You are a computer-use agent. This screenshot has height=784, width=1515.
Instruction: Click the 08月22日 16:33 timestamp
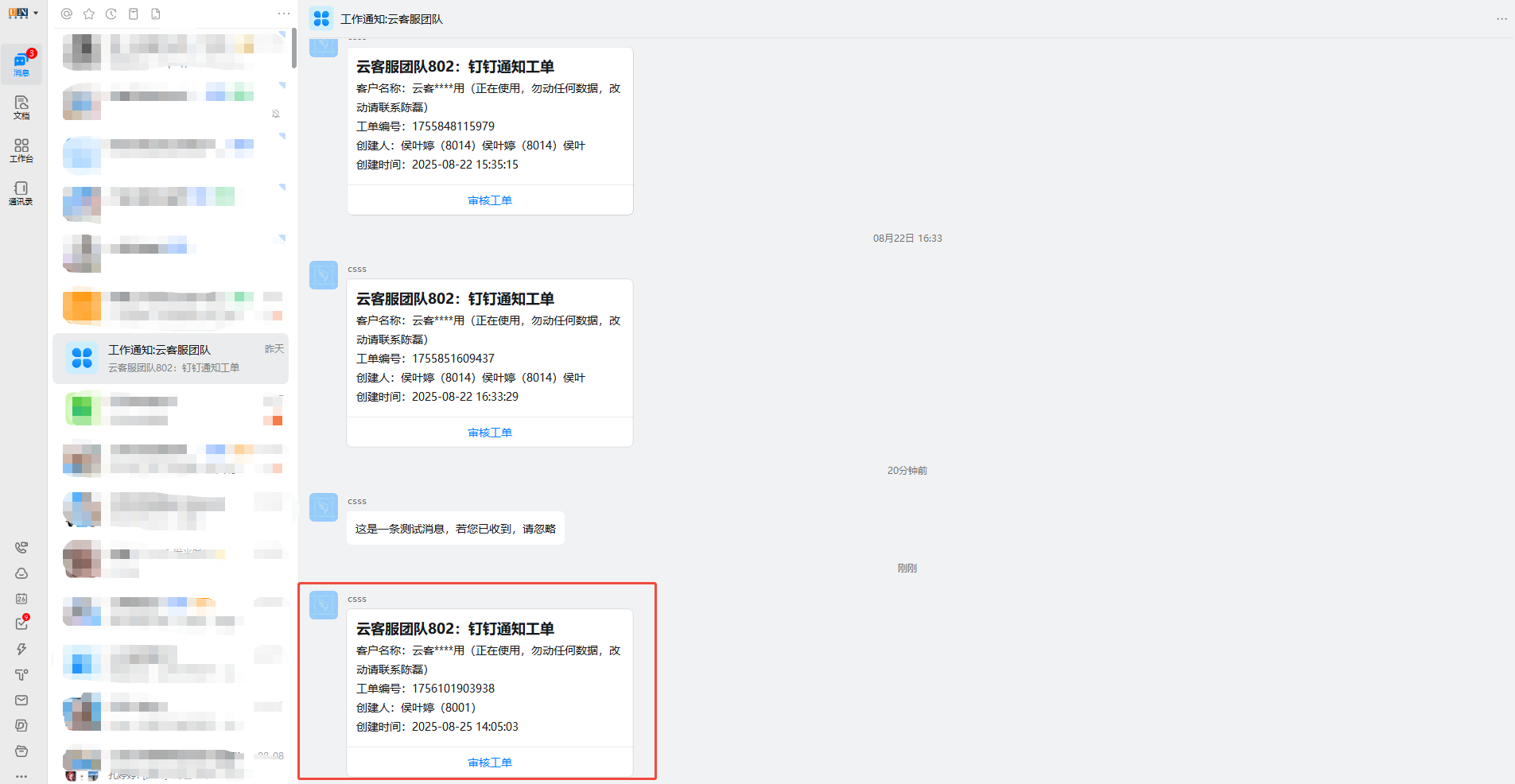pyautogui.click(x=907, y=239)
